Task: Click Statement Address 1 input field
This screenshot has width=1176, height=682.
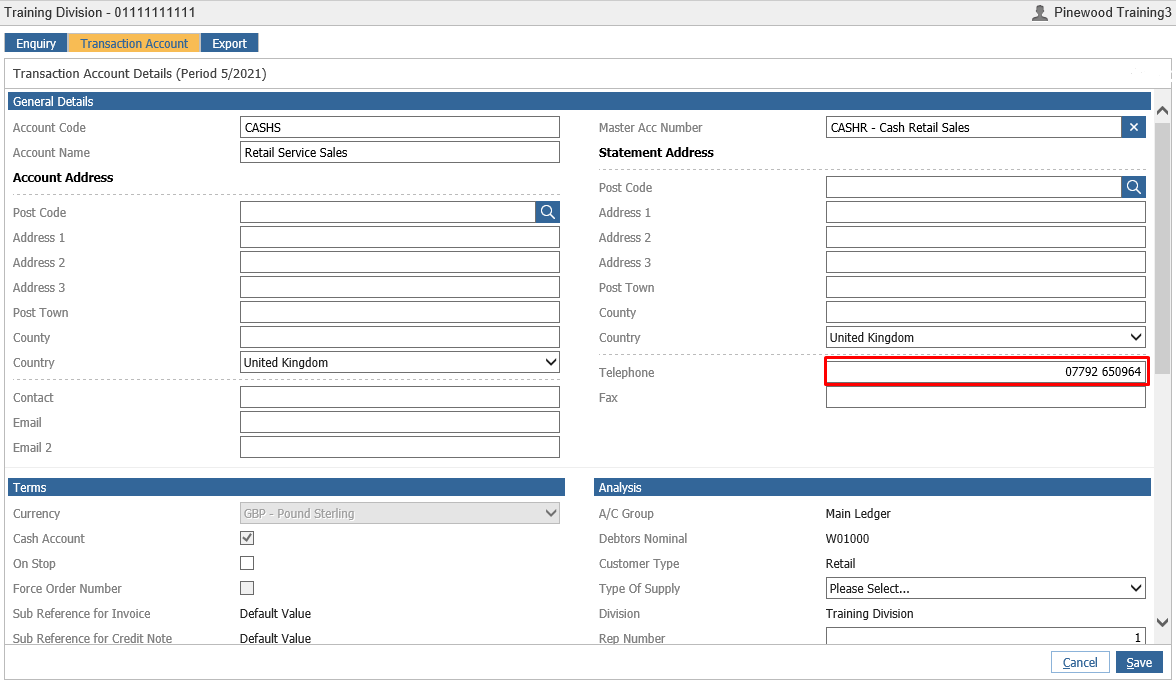Action: [986, 212]
